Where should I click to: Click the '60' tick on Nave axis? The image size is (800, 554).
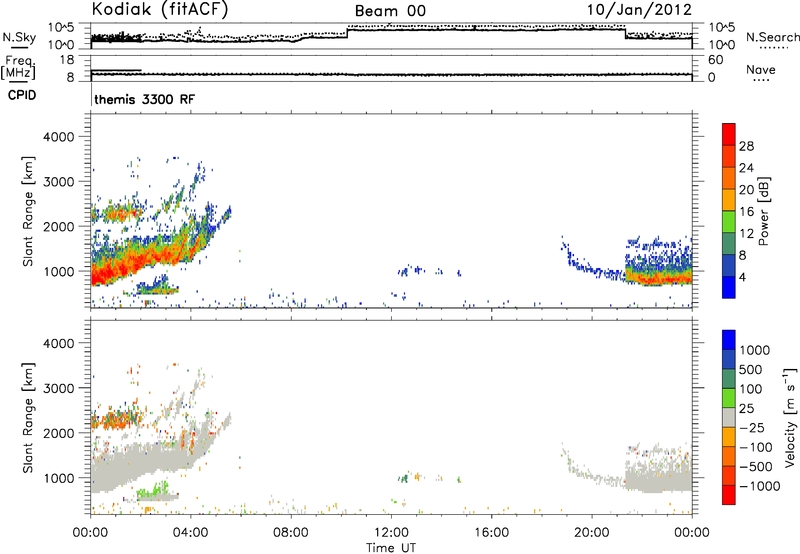tap(715, 60)
